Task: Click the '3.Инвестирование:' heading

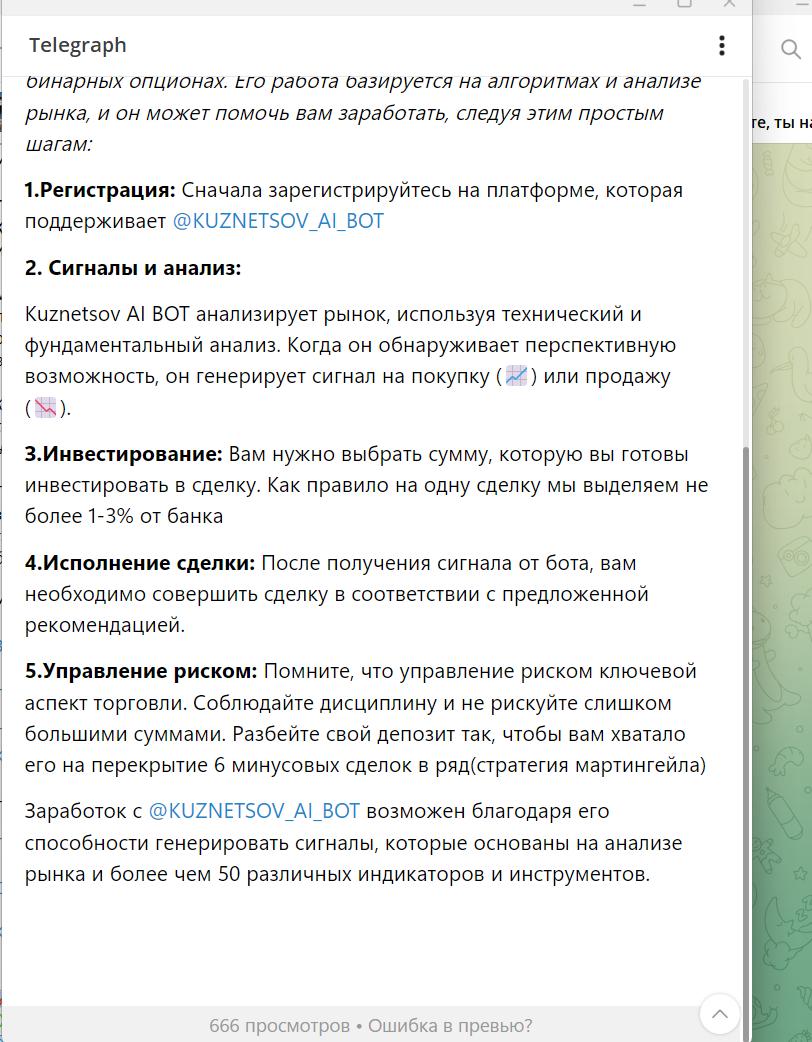Action: (x=124, y=454)
